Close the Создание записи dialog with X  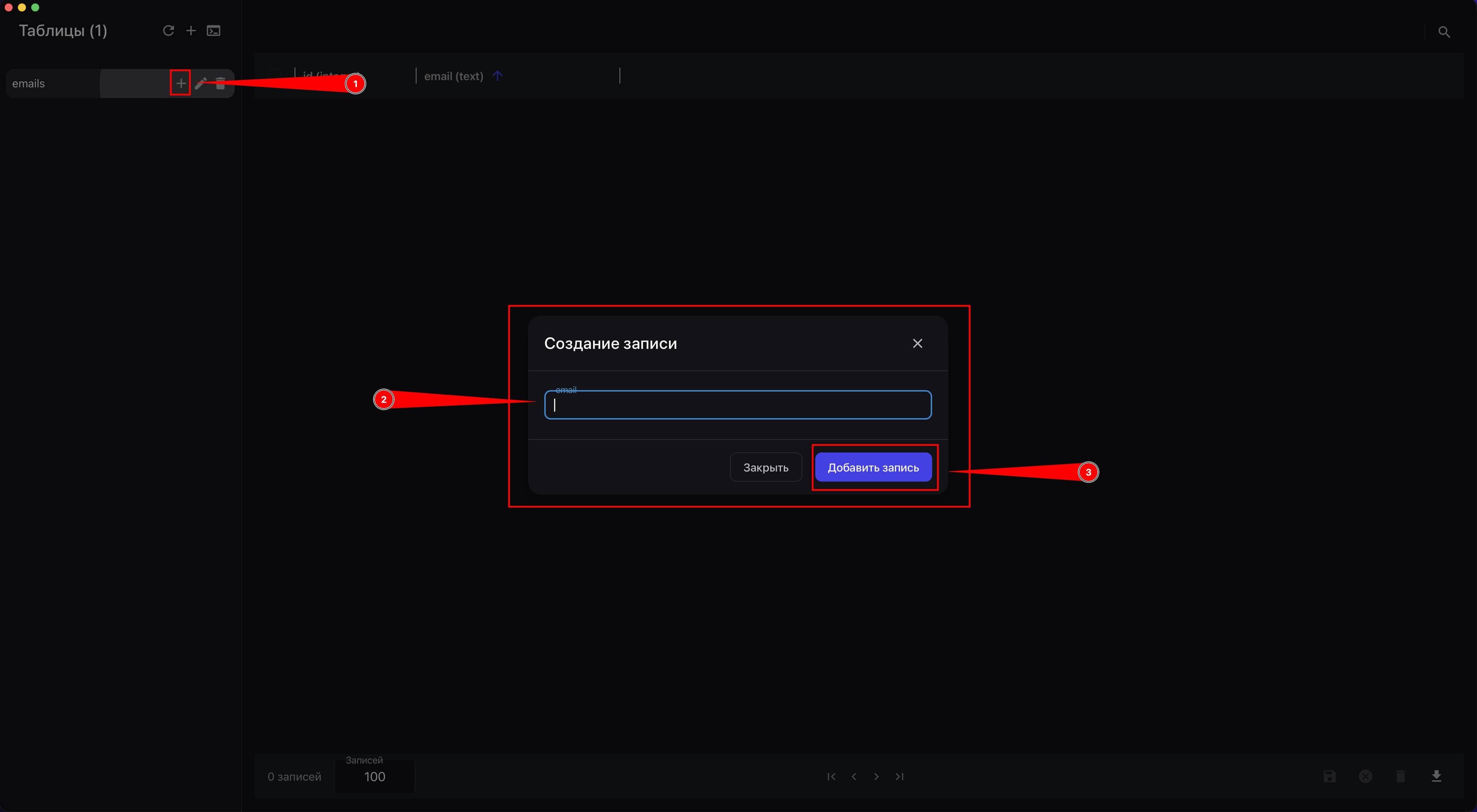(917, 343)
